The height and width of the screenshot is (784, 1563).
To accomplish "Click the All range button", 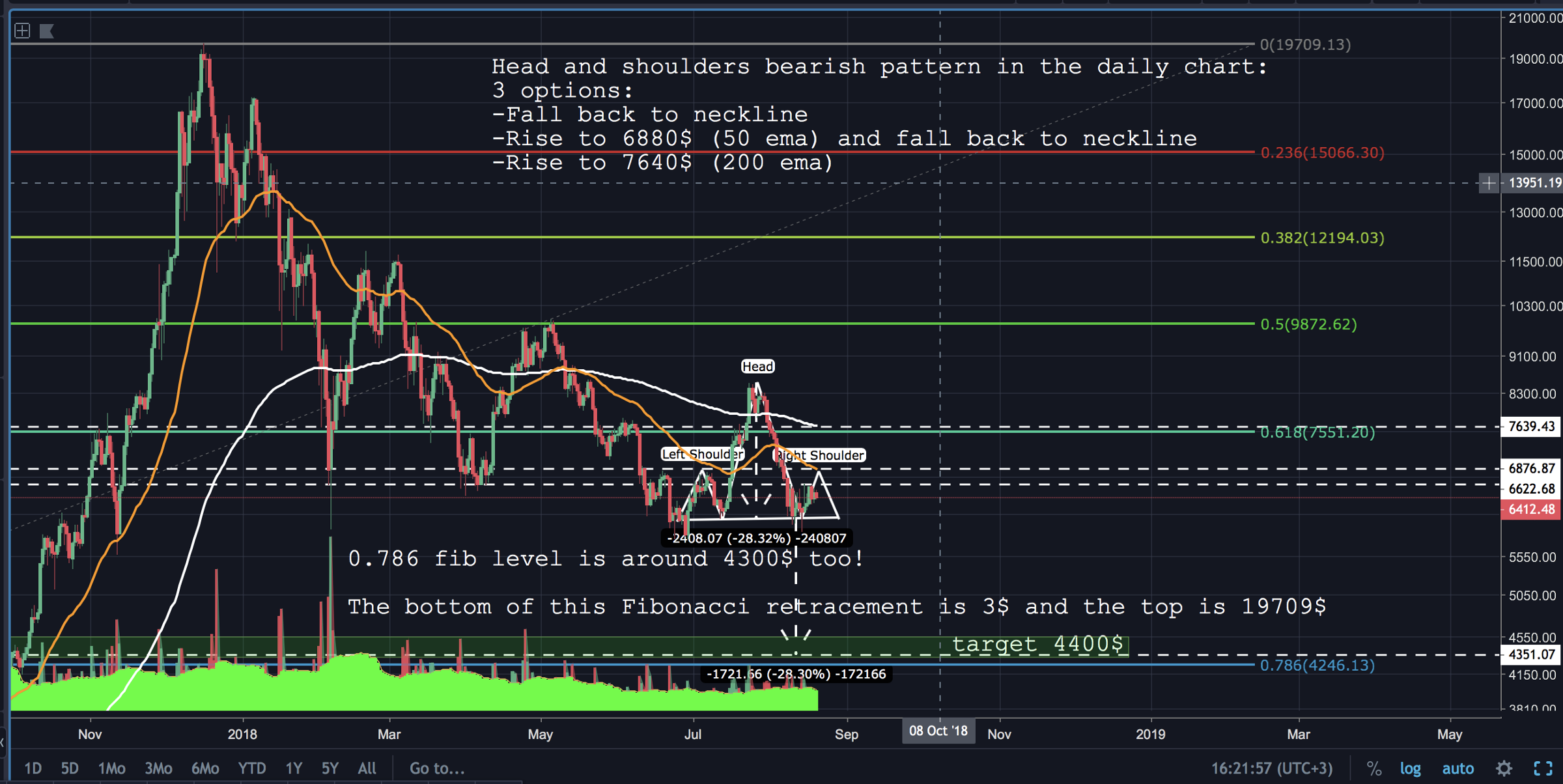I will 367,769.
